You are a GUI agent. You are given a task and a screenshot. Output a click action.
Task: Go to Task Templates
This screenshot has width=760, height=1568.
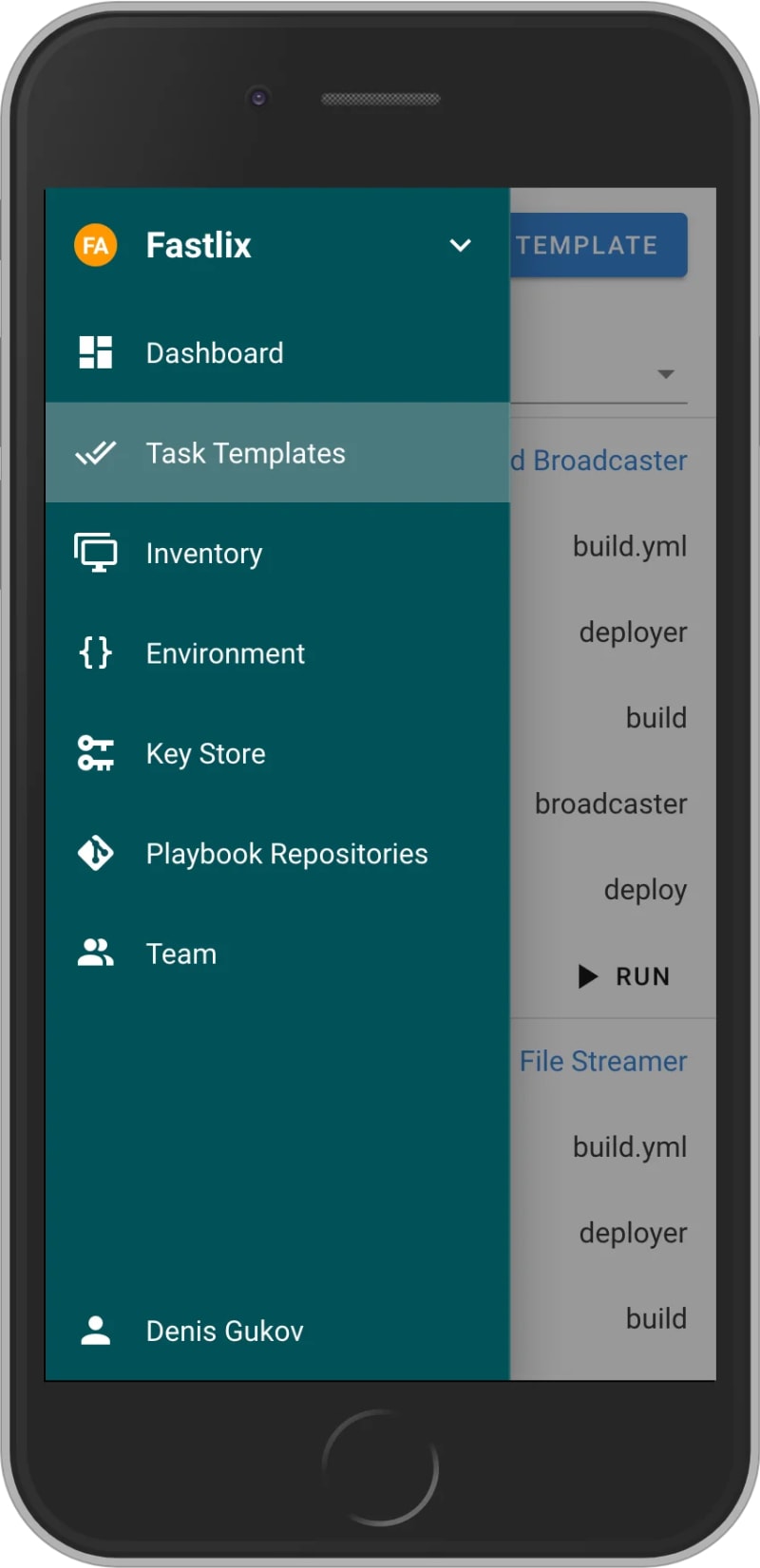coord(277,453)
